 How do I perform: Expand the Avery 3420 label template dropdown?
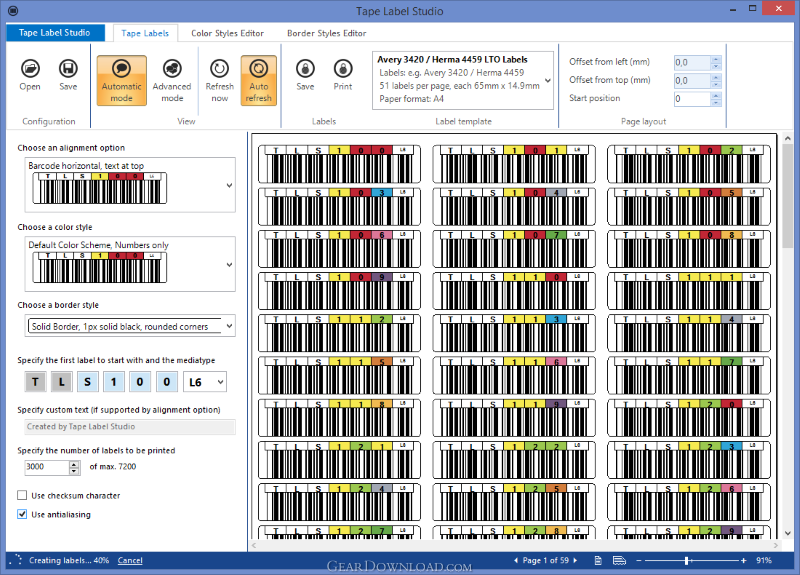click(547, 81)
